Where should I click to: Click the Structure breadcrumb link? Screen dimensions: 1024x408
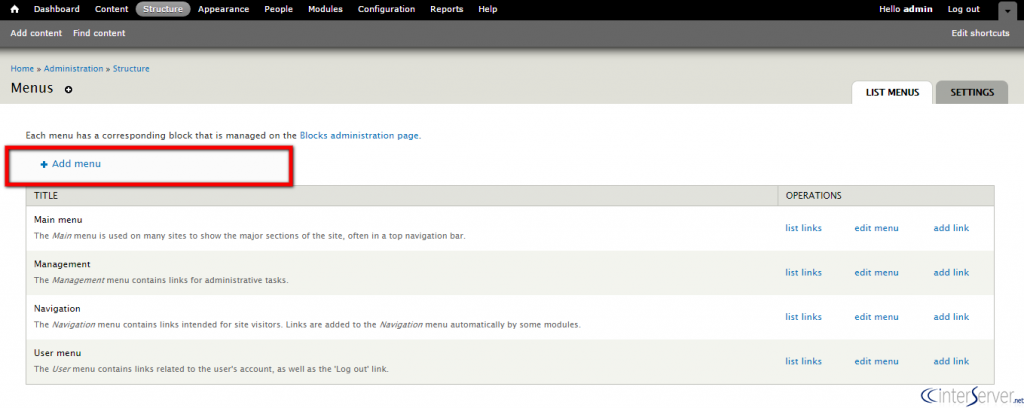[131, 69]
